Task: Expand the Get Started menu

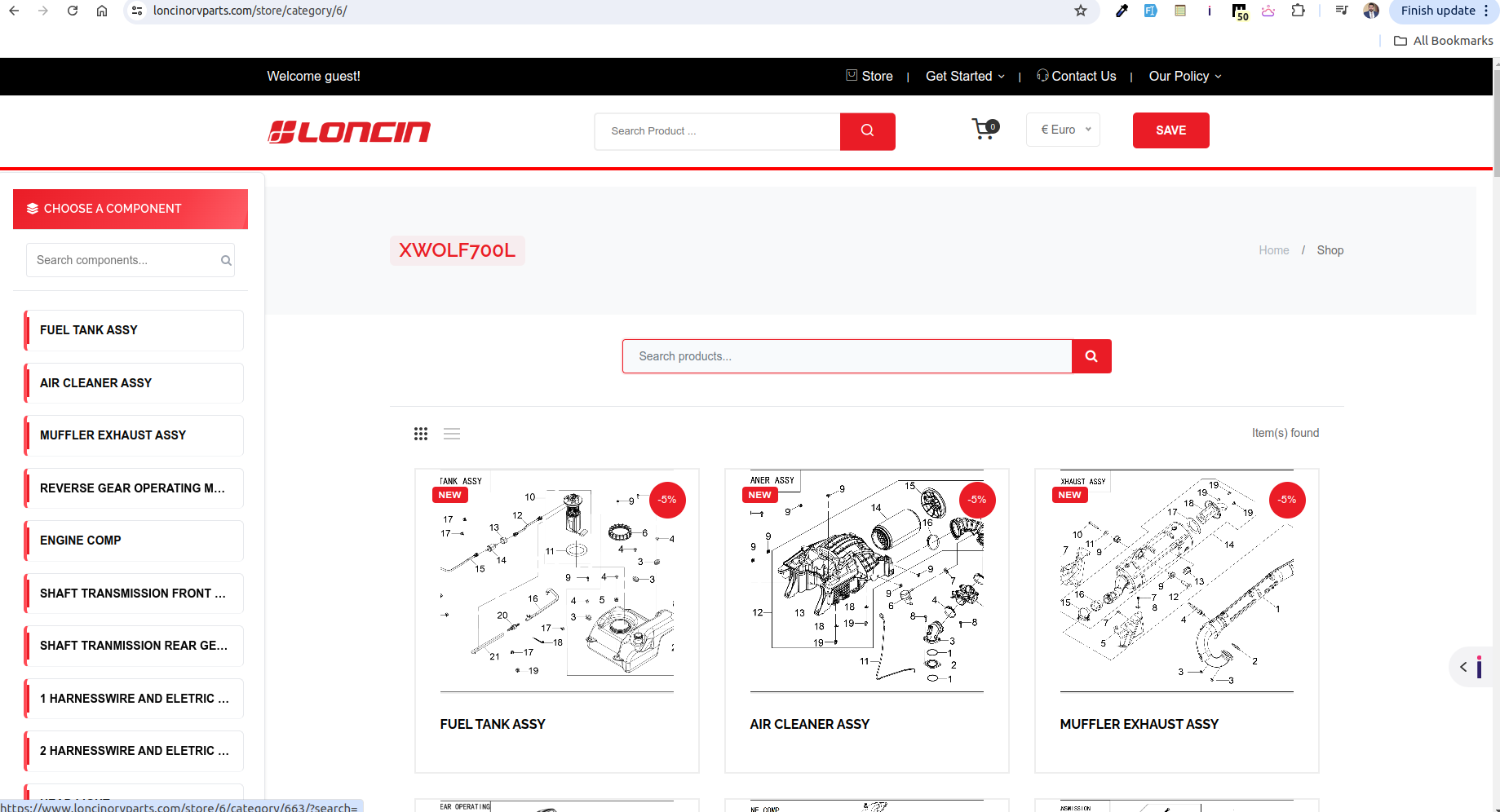Action: pos(965,76)
